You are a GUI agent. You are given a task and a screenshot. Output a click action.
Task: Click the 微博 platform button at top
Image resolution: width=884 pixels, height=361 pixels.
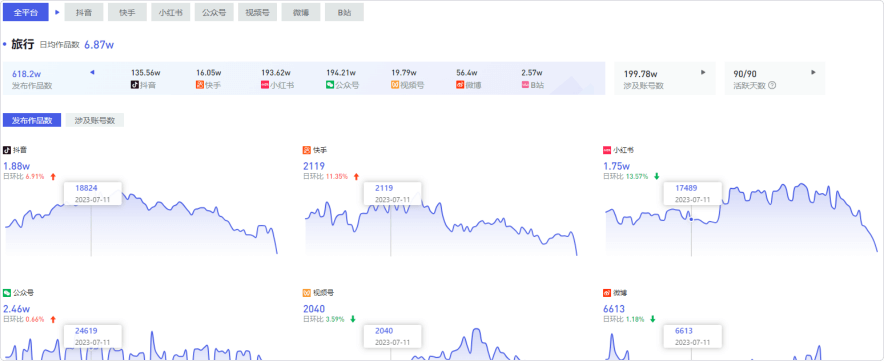(300, 12)
